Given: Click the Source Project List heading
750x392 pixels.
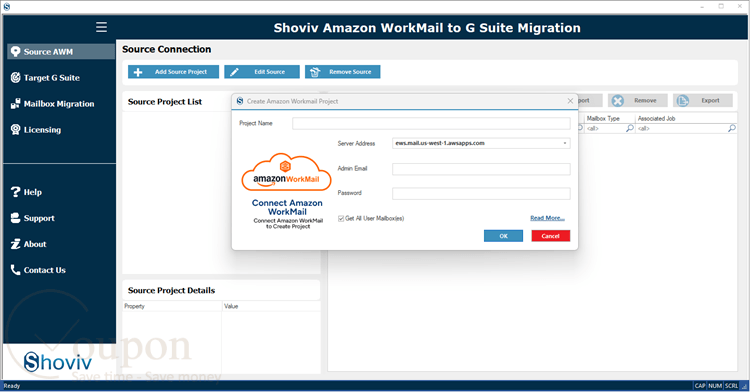Looking at the screenshot, I should click(x=165, y=101).
